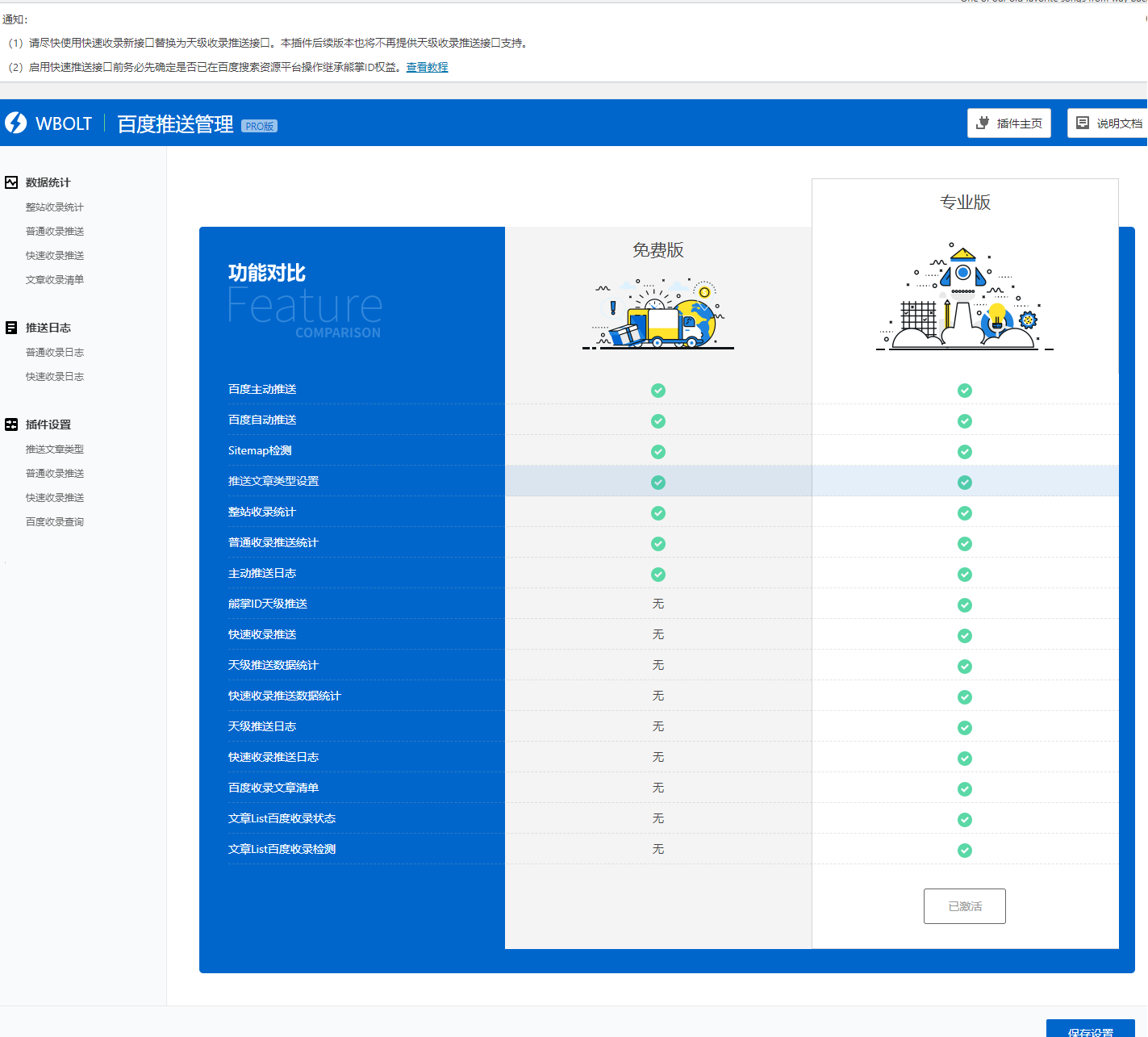Screen dimensions: 1148x1037
Task: Click the log icon beside 推送日志
Action: pos(11,328)
